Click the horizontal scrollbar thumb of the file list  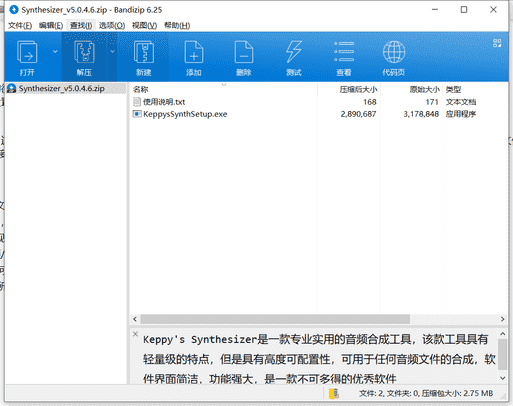pos(275,319)
